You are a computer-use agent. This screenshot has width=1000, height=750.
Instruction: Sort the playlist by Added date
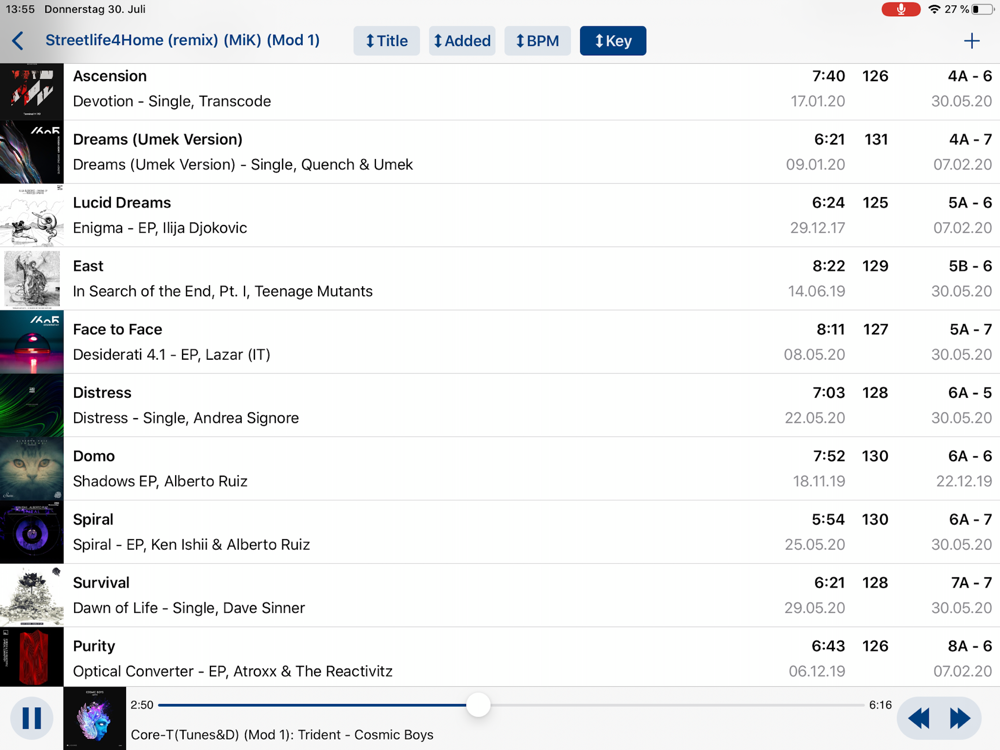(462, 41)
